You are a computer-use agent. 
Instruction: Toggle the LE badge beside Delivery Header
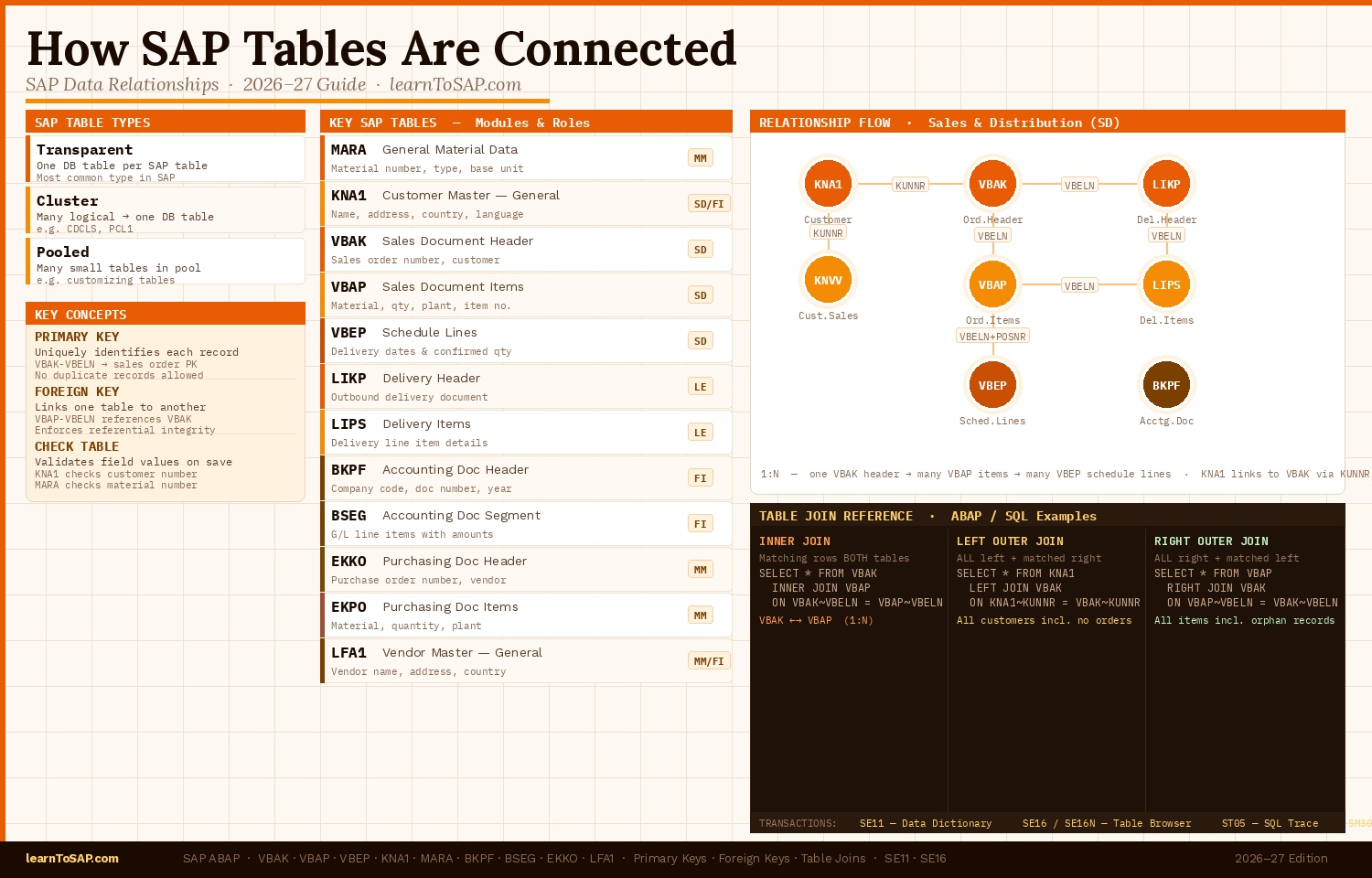(701, 386)
